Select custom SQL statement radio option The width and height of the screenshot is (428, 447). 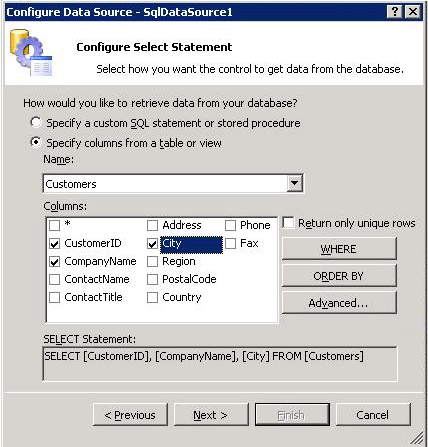(36, 122)
